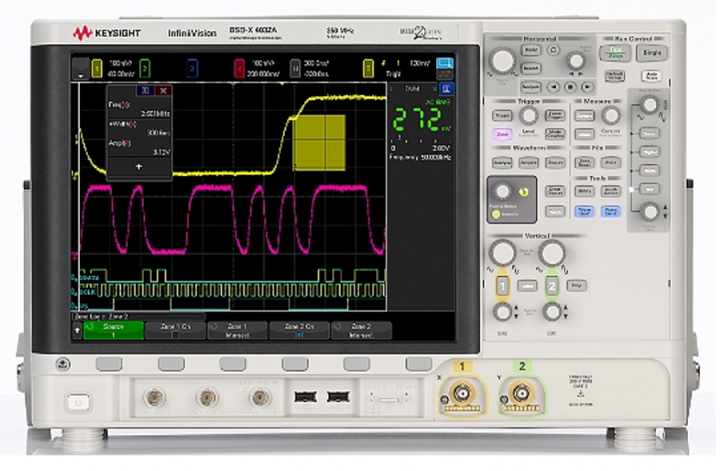
Task: Push the round zoom key beside Horiz
Action: tap(554, 50)
